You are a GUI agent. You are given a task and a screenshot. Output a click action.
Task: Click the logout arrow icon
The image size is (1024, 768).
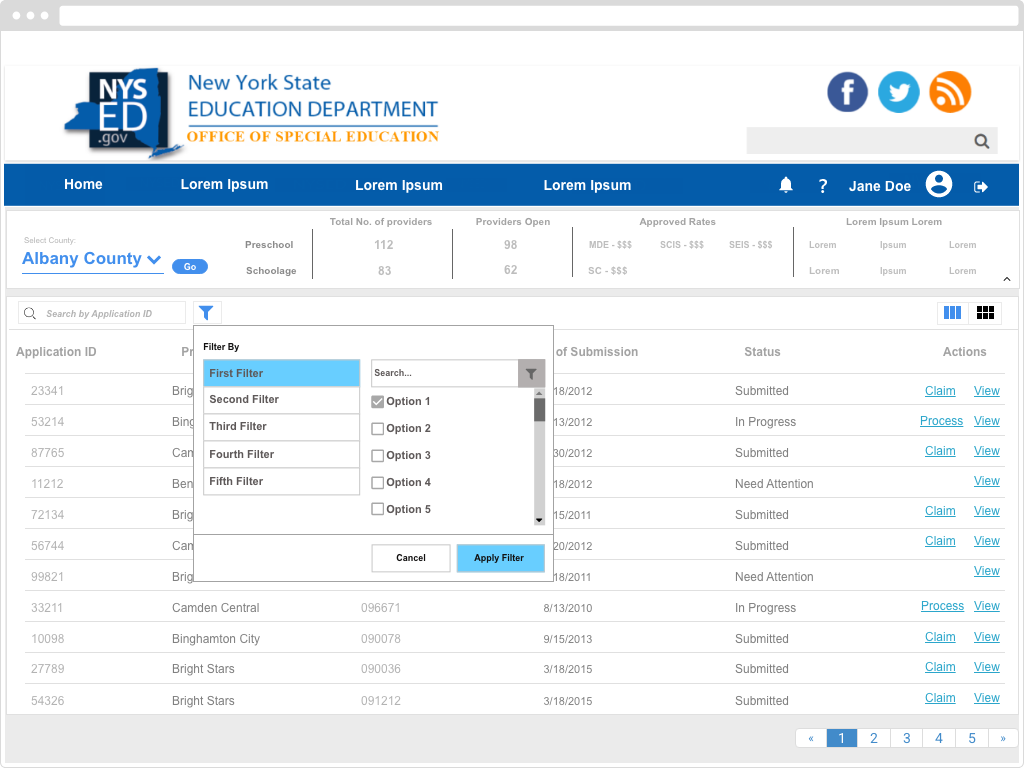tap(981, 187)
